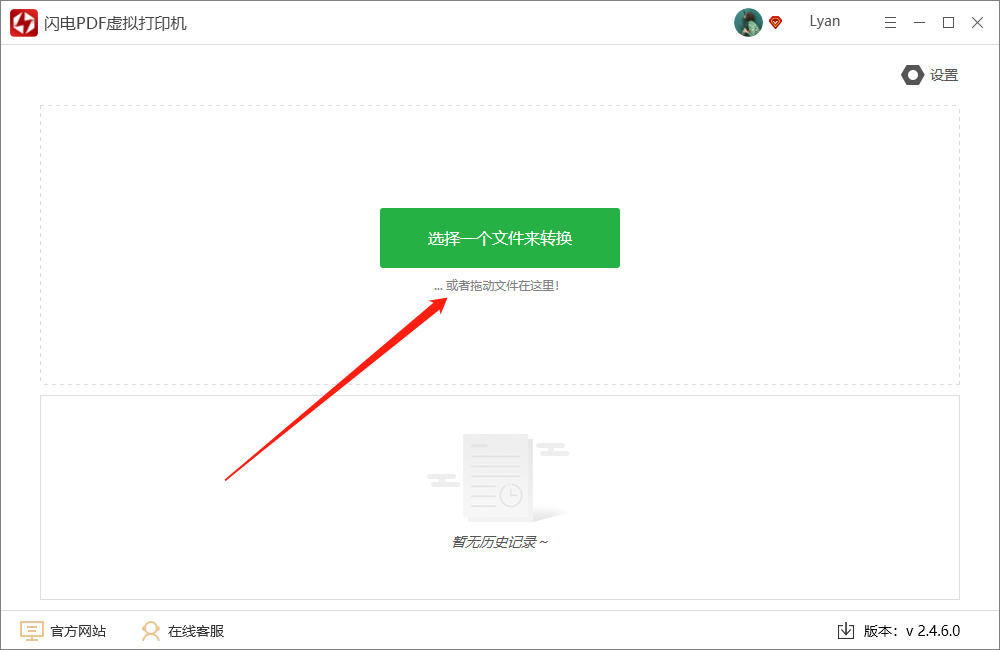Click the version download update icon
Image resolution: width=1000 pixels, height=650 pixels.
tap(846, 631)
